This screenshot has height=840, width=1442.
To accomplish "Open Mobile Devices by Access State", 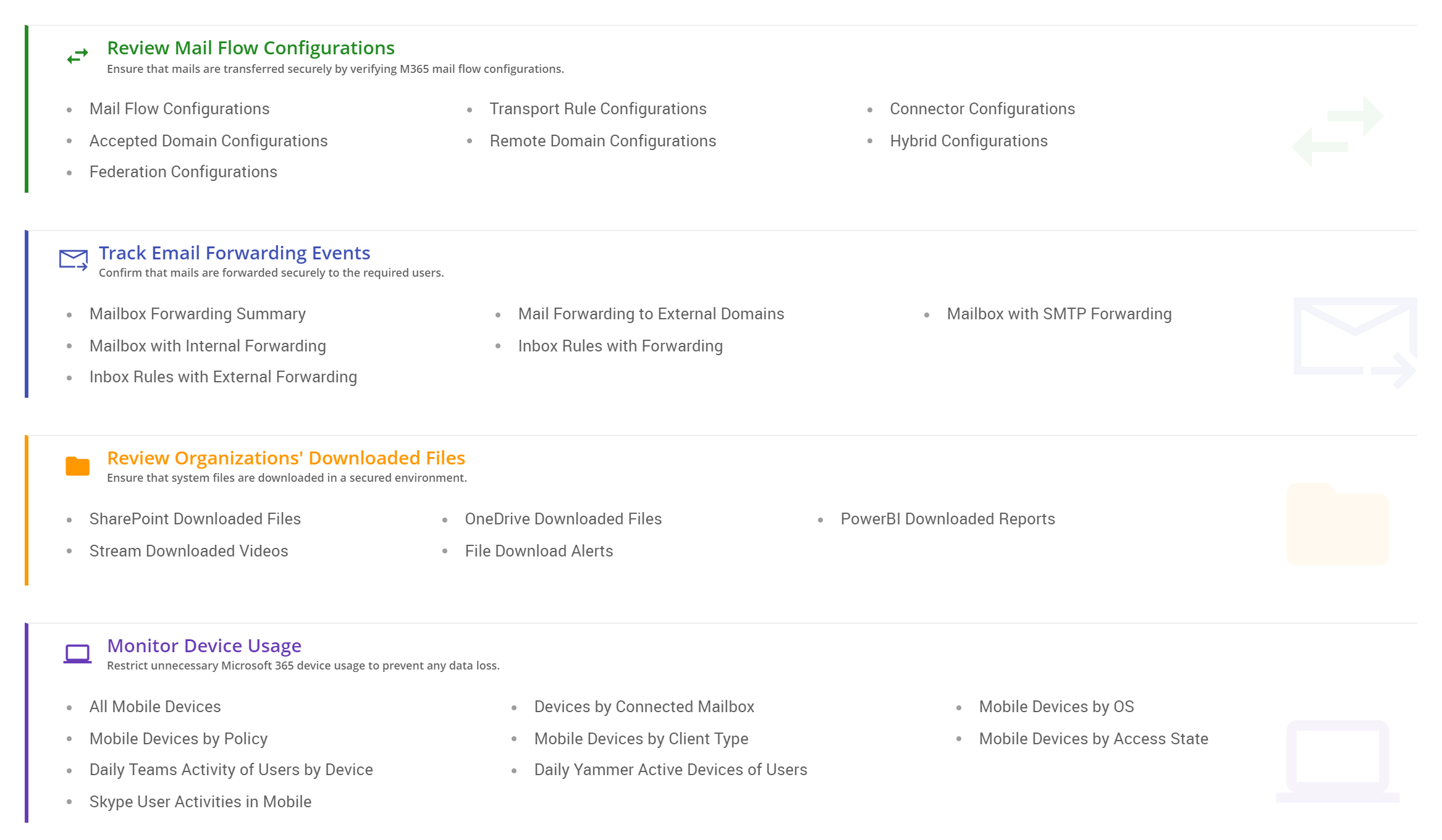I will click(1093, 739).
